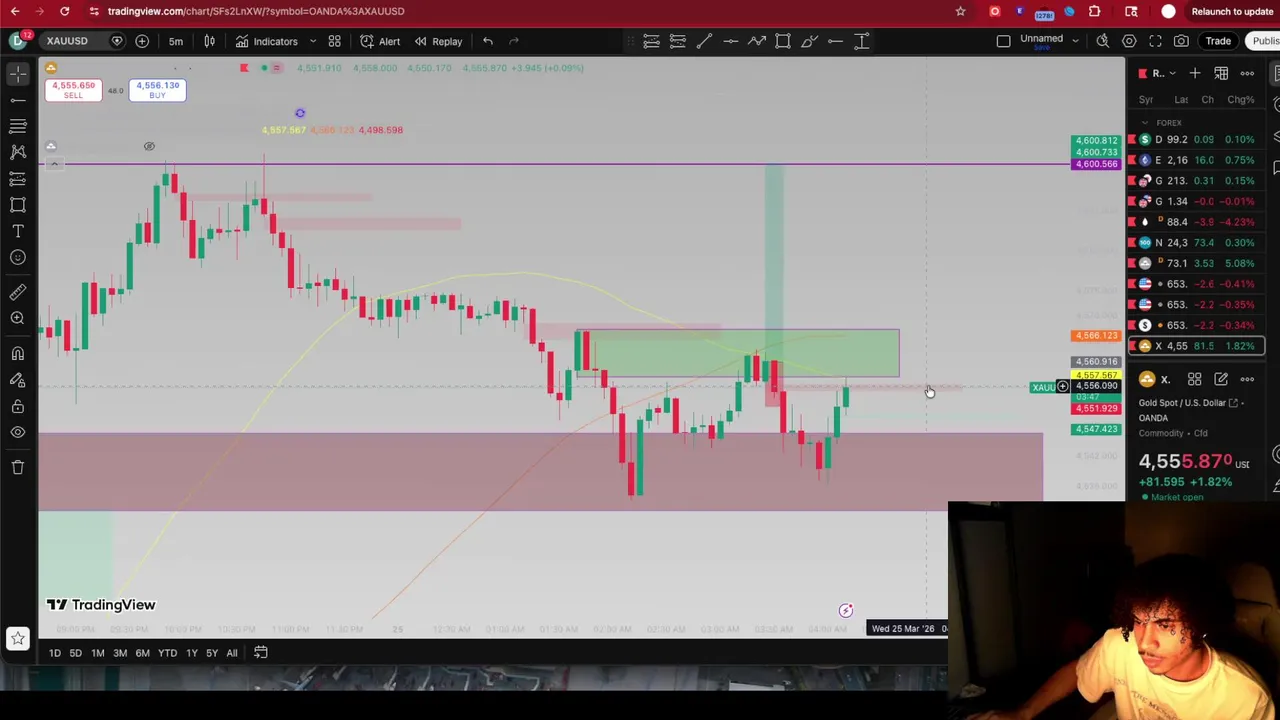Select the XAUUSD watchlist row 1.82%
This screenshot has width=1280, height=720.
pyautogui.click(x=1197, y=346)
